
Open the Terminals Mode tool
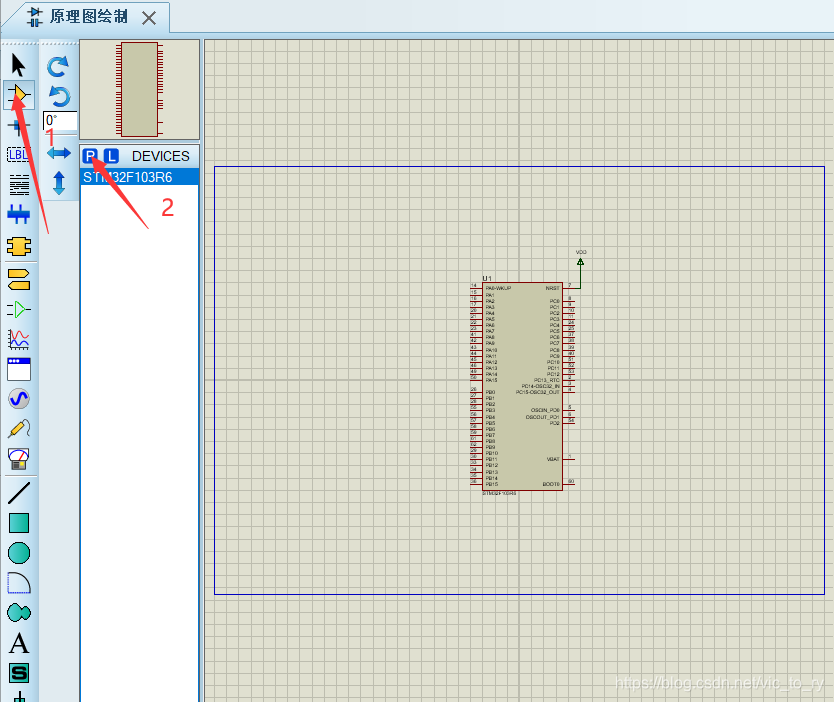(x=19, y=279)
